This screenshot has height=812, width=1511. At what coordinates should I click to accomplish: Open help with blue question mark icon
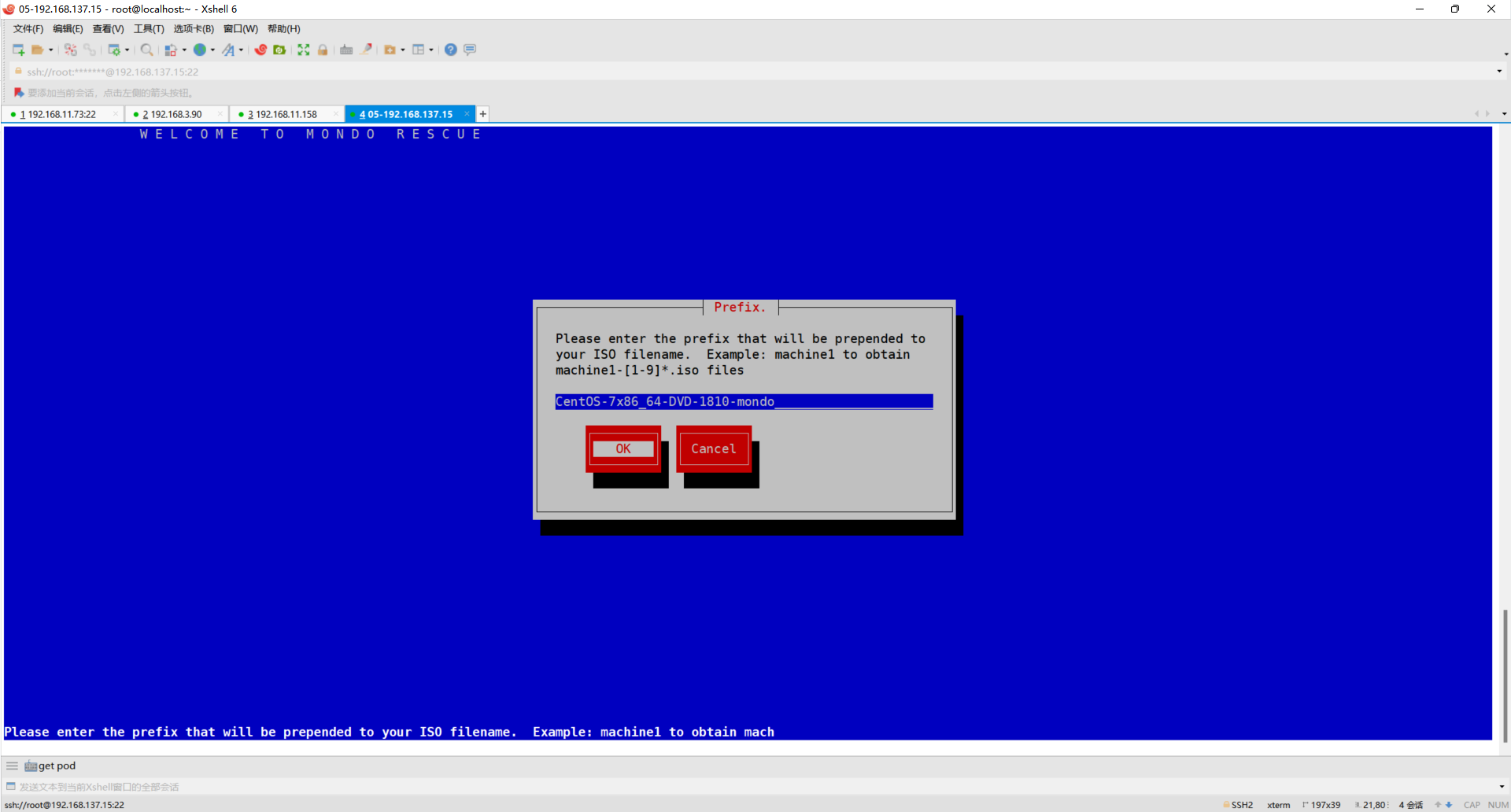[x=450, y=50]
